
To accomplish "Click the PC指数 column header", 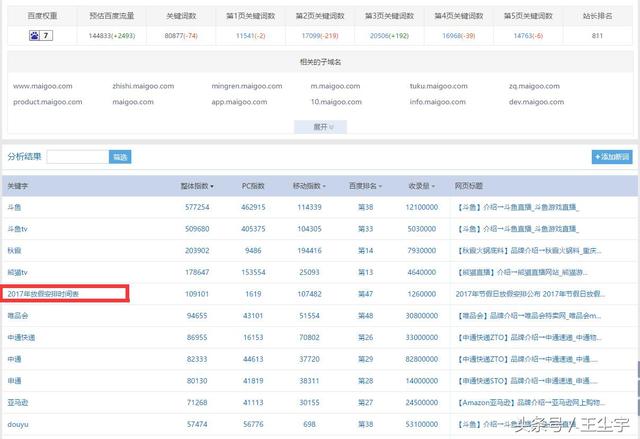I will (253, 186).
